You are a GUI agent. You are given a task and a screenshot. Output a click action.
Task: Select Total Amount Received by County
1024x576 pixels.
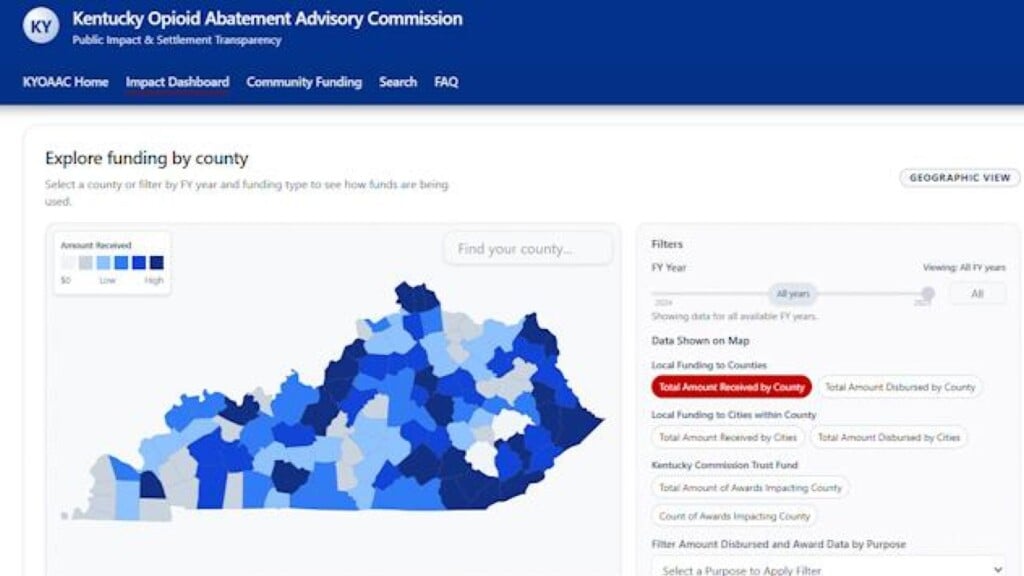click(731, 387)
